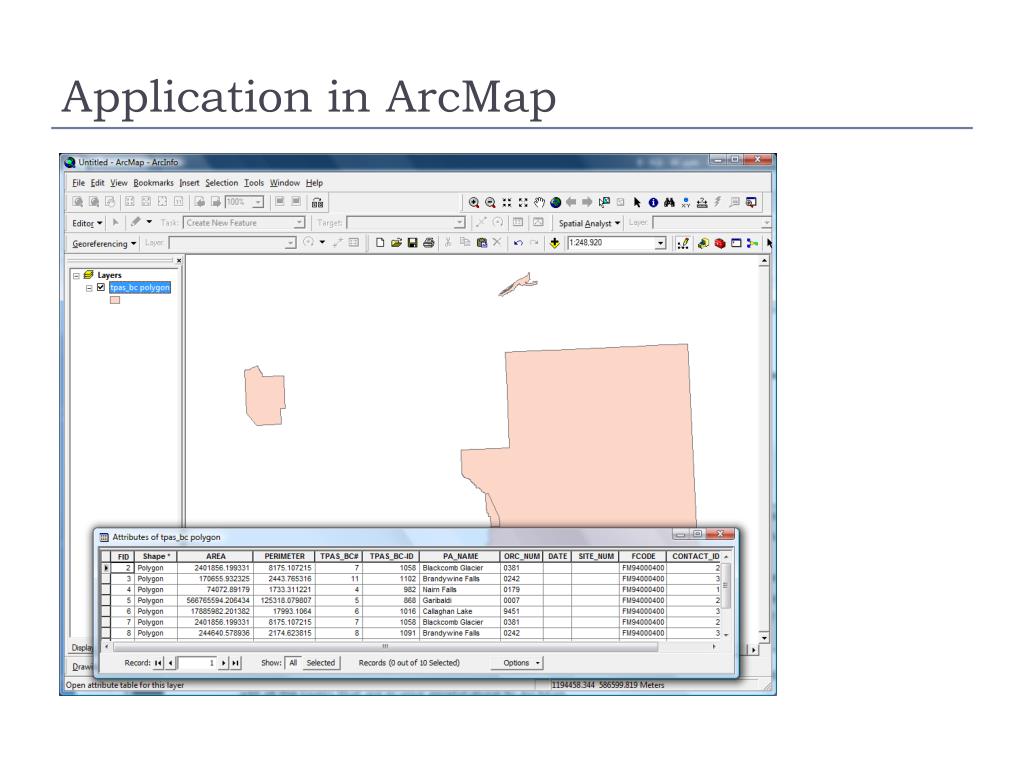Click the attribute table horizontal scrollbar

pyautogui.click(x=385, y=647)
